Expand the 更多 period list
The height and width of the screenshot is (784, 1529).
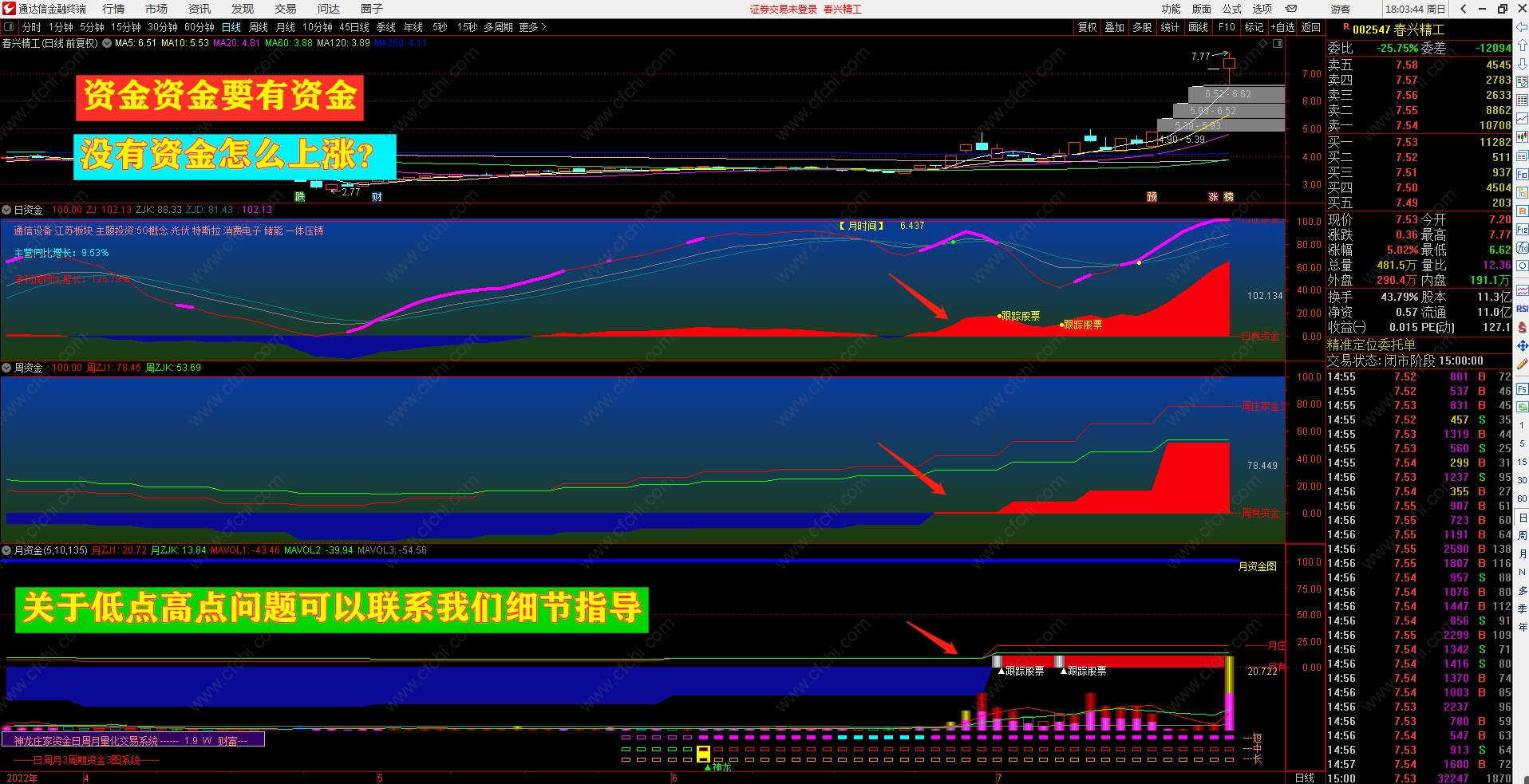[532, 27]
